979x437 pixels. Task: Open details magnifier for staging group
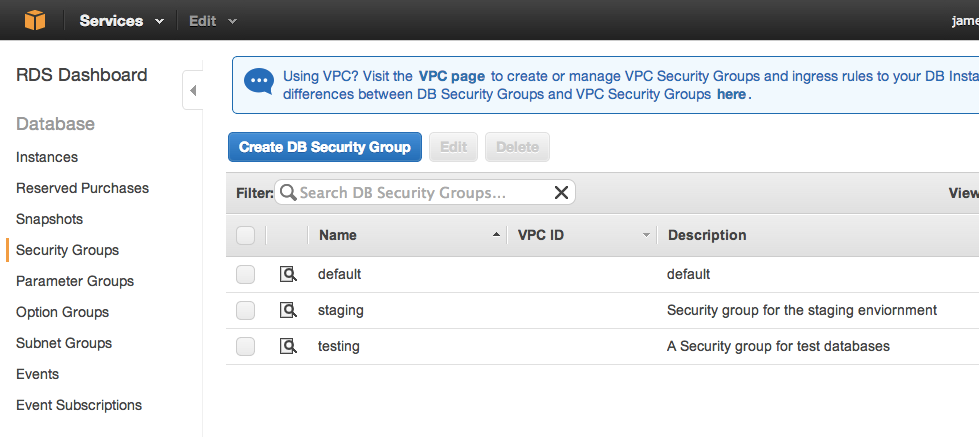coord(288,310)
